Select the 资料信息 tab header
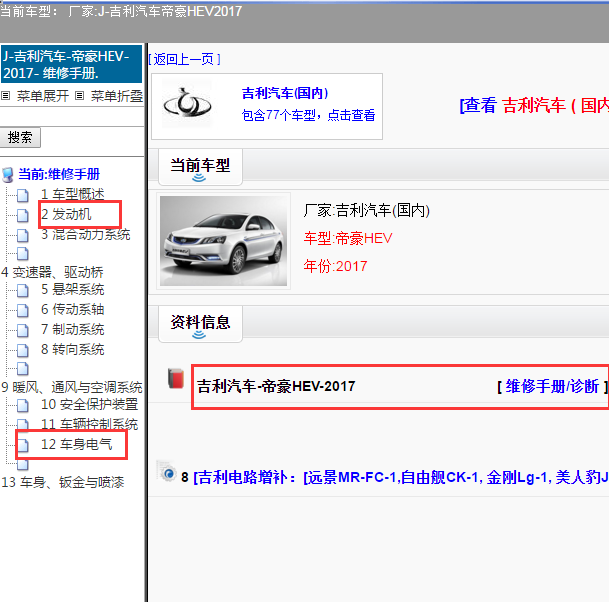 pyautogui.click(x=200, y=324)
